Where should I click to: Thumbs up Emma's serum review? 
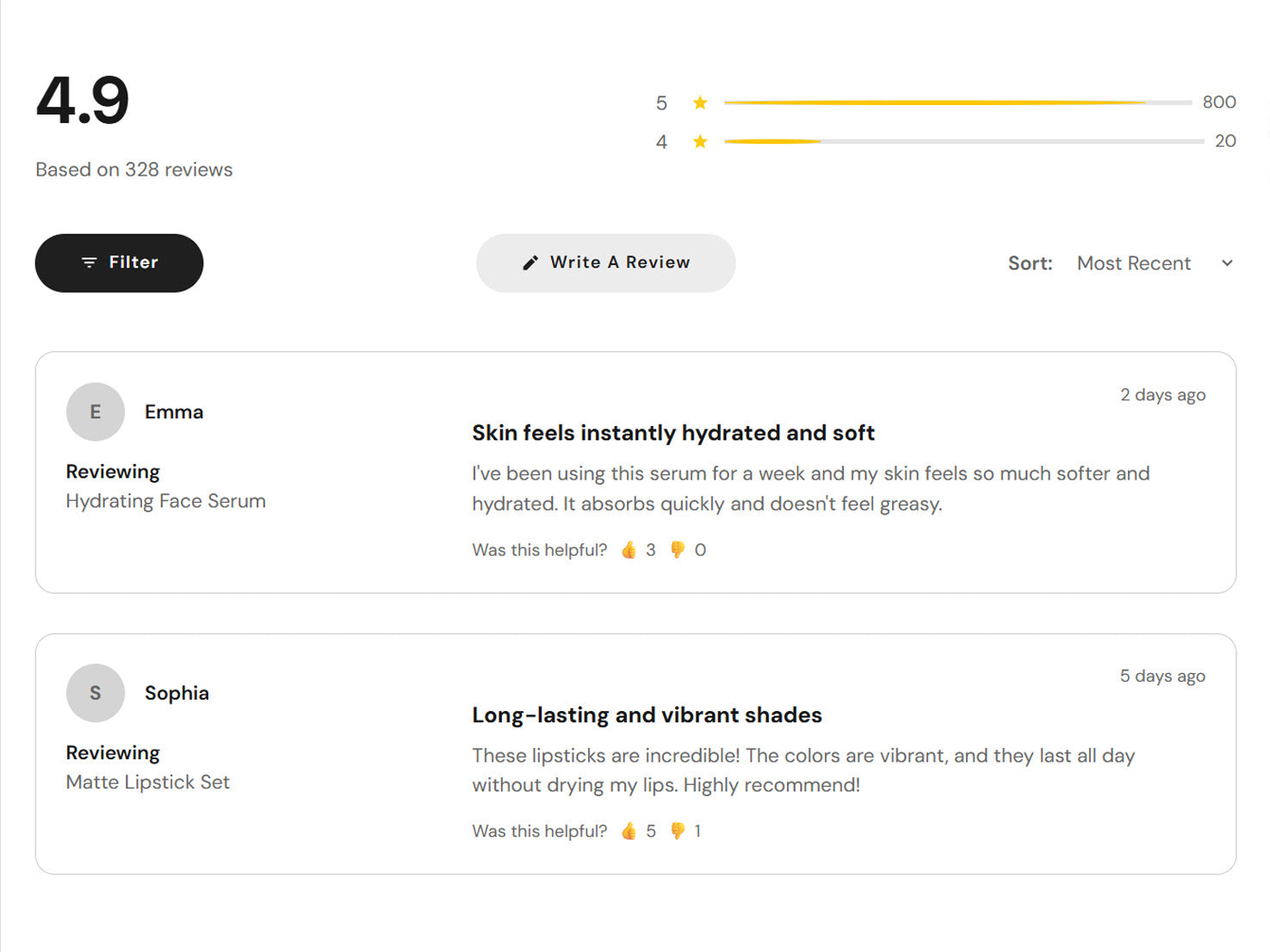629,550
